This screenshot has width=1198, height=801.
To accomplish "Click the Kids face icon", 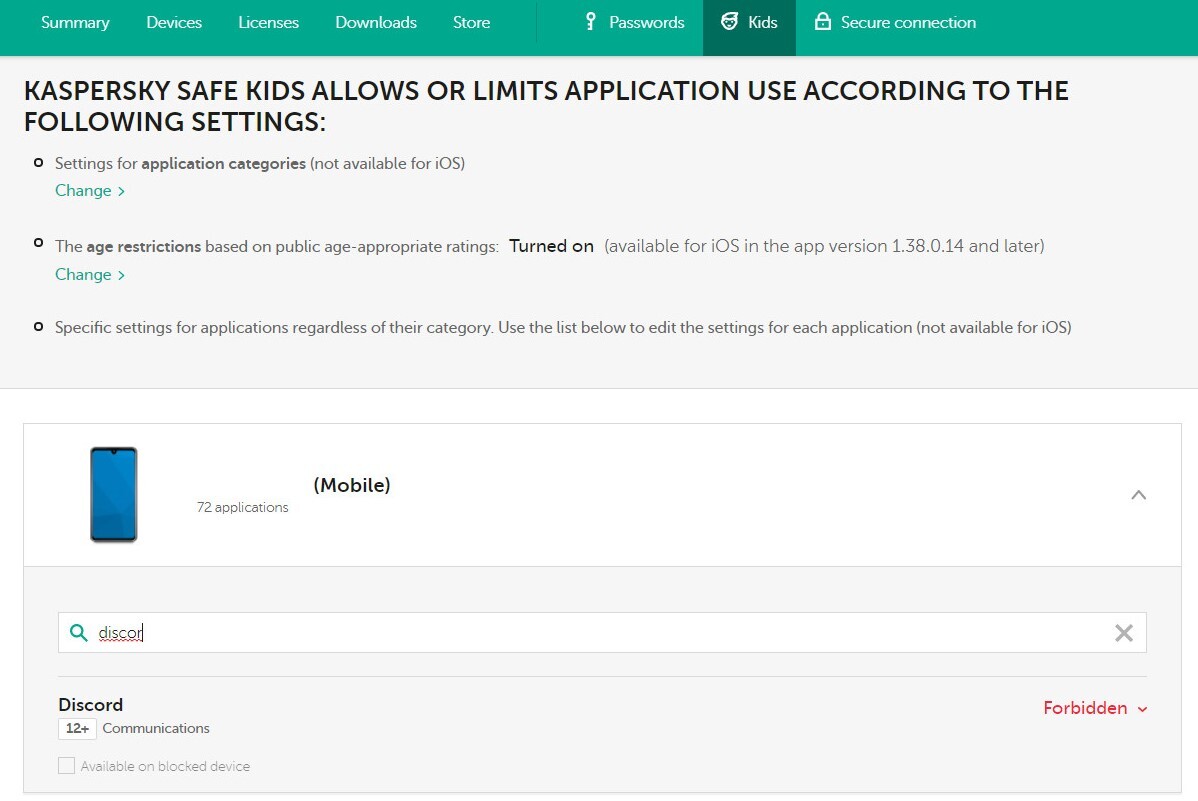I will click(730, 22).
